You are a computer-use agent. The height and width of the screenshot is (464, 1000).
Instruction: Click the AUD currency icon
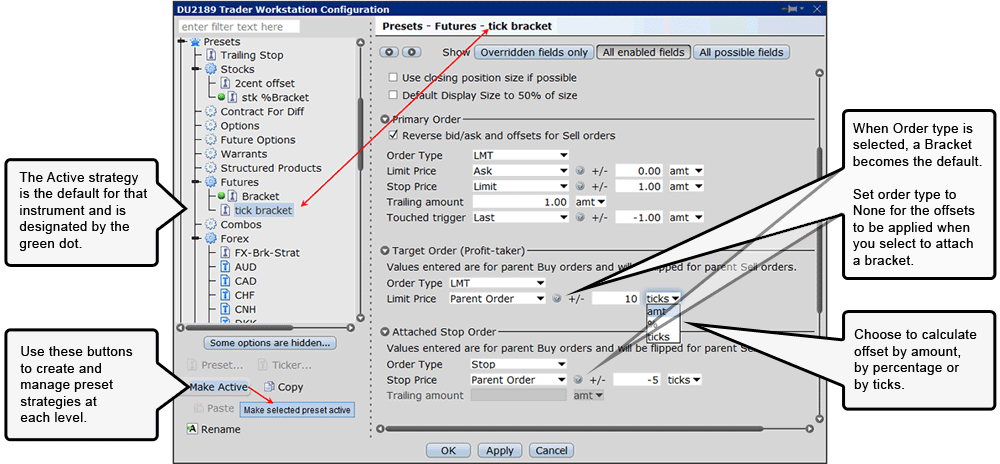point(224,267)
